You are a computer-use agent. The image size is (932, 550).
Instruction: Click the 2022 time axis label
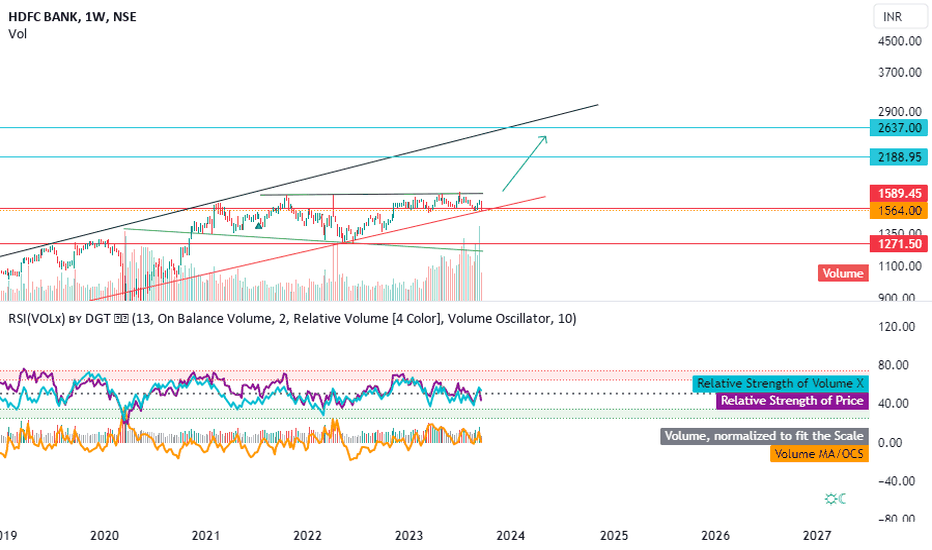click(x=307, y=536)
